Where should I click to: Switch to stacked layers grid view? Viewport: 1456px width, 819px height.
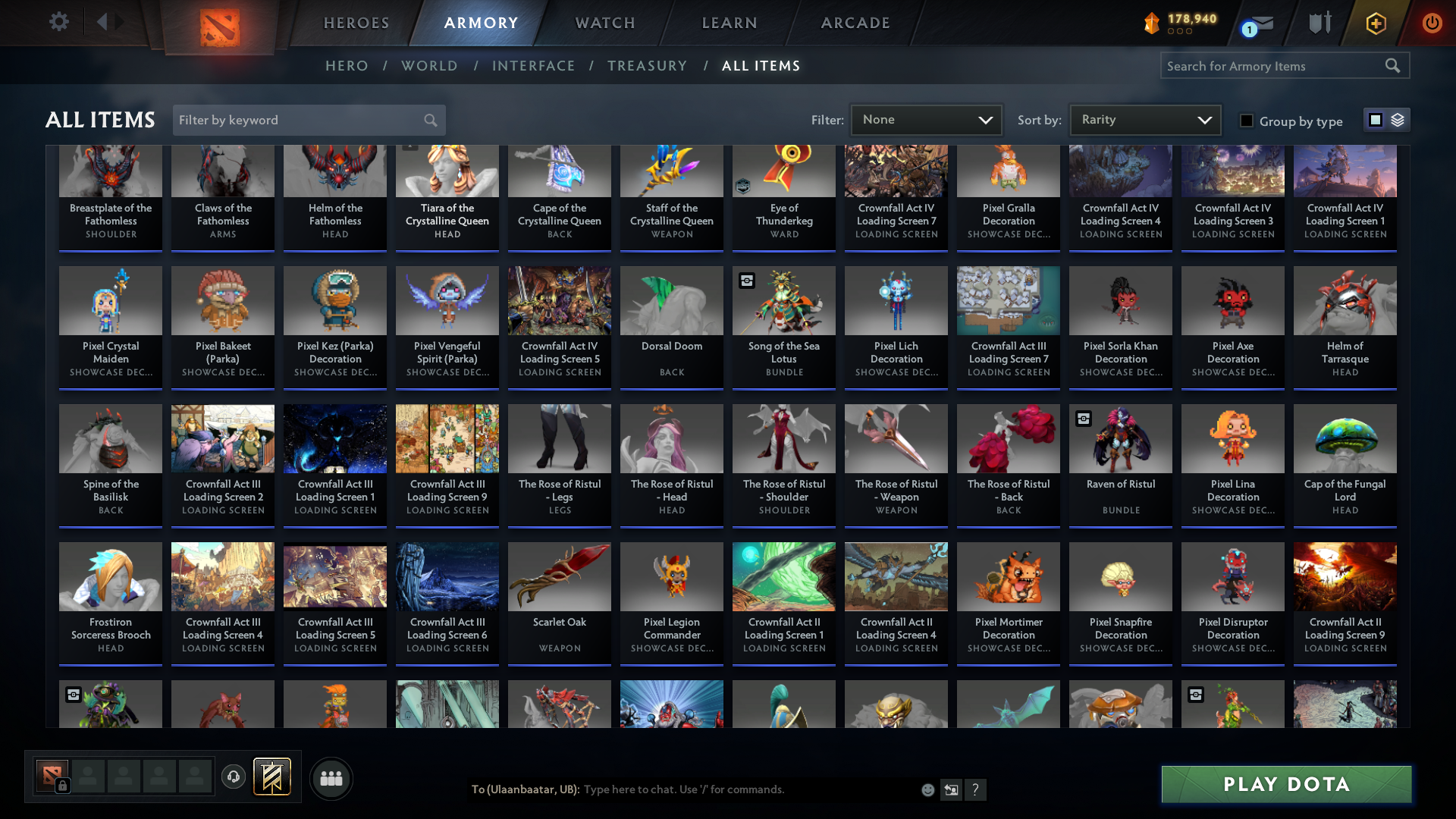[1397, 120]
